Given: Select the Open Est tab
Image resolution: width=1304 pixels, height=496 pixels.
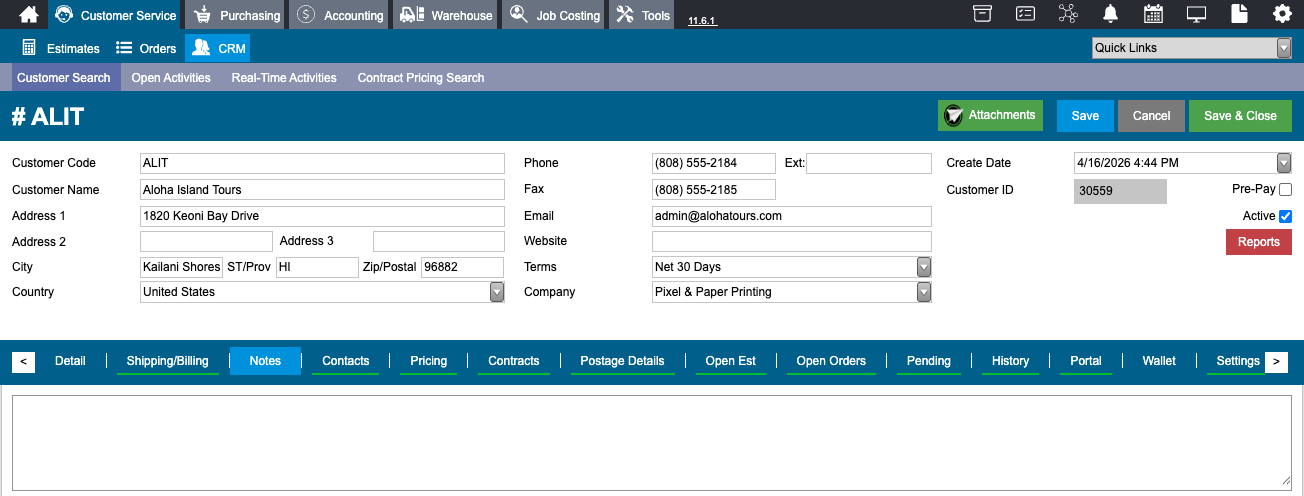Looking at the screenshot, I should pos(731,361).
